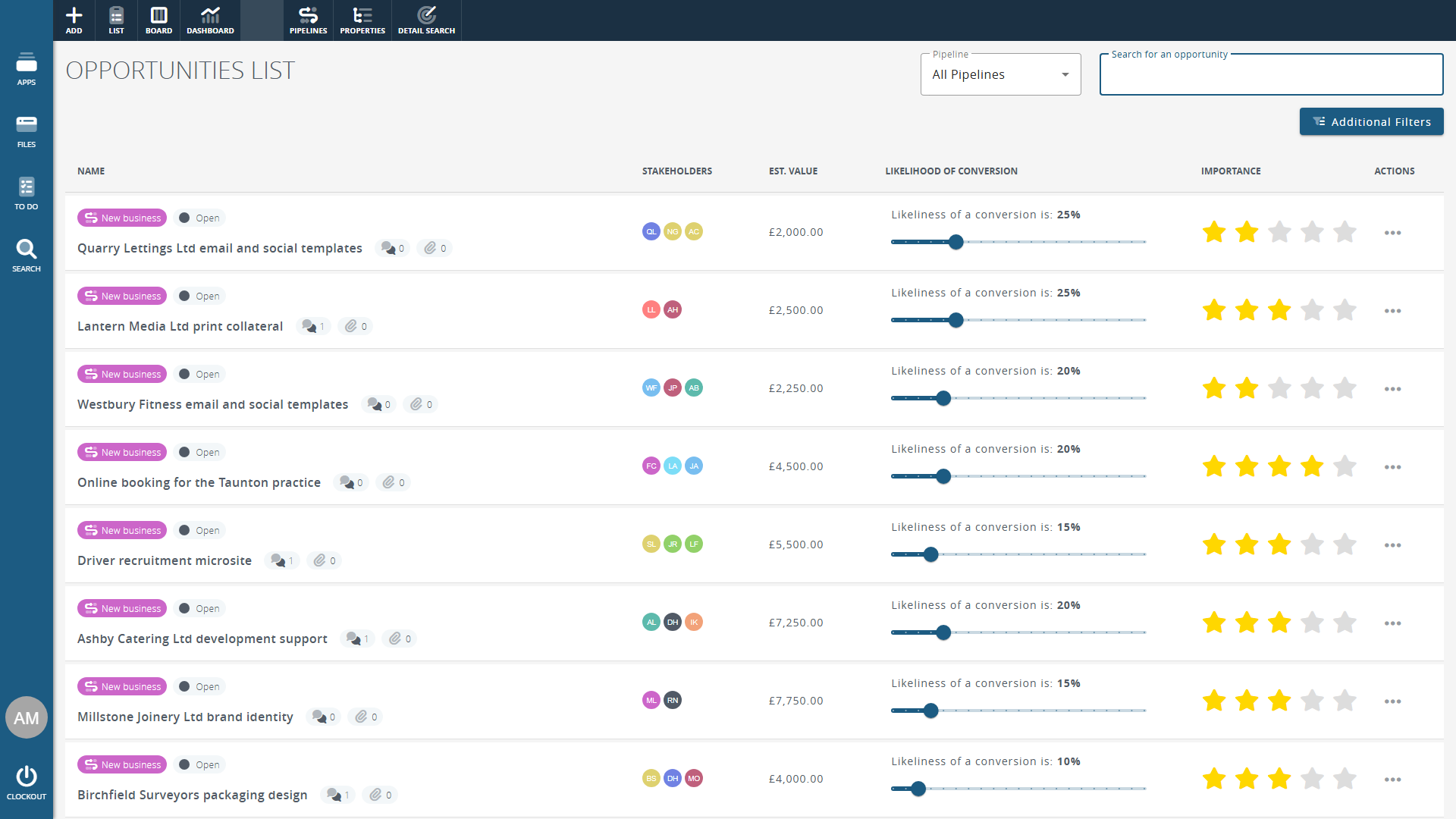Sort by Est. Value column header
The image size is (1456, 819).
pos(792,171)
